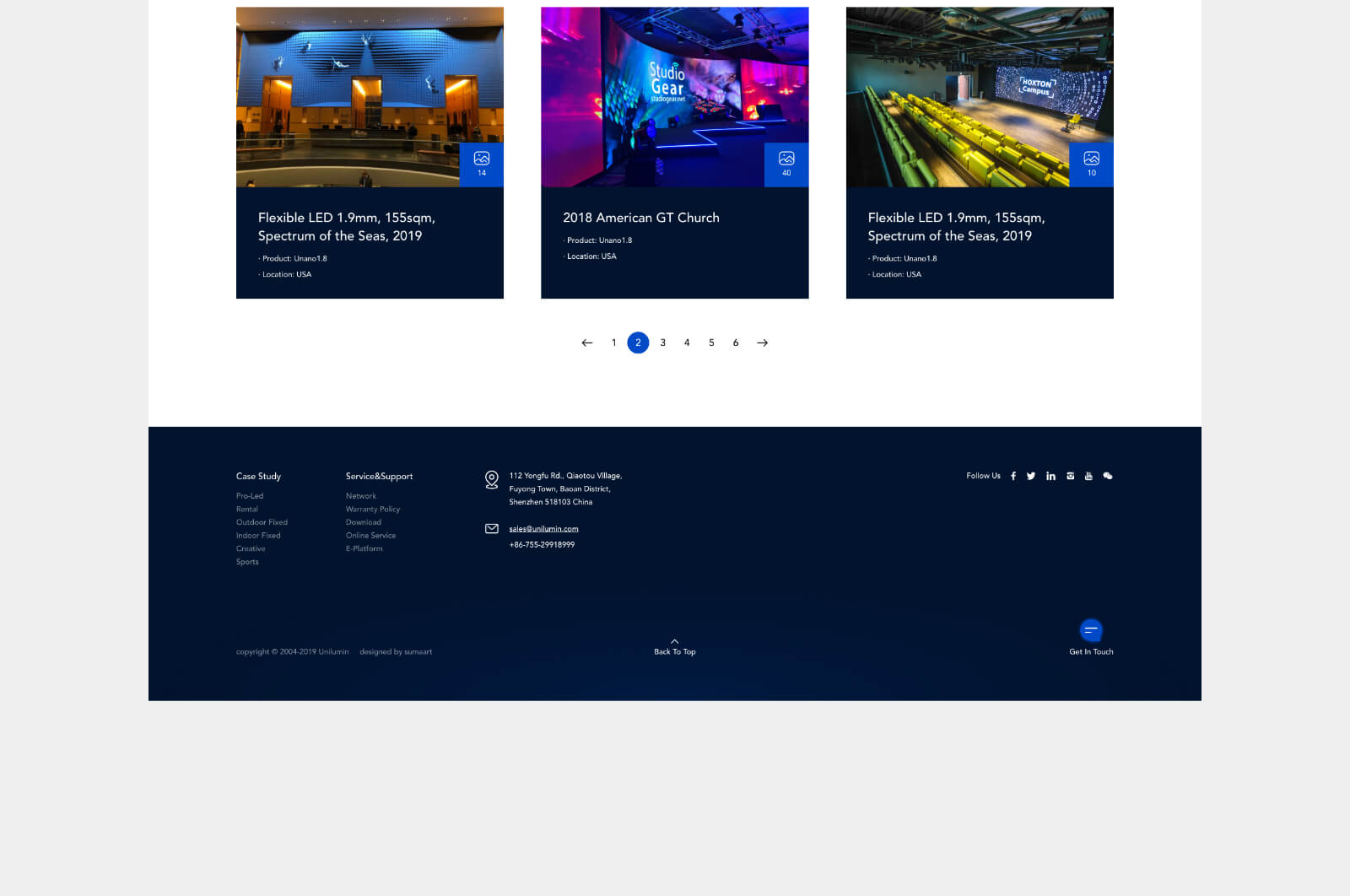Open the Warranty Policy footer link

pos(372,510)
